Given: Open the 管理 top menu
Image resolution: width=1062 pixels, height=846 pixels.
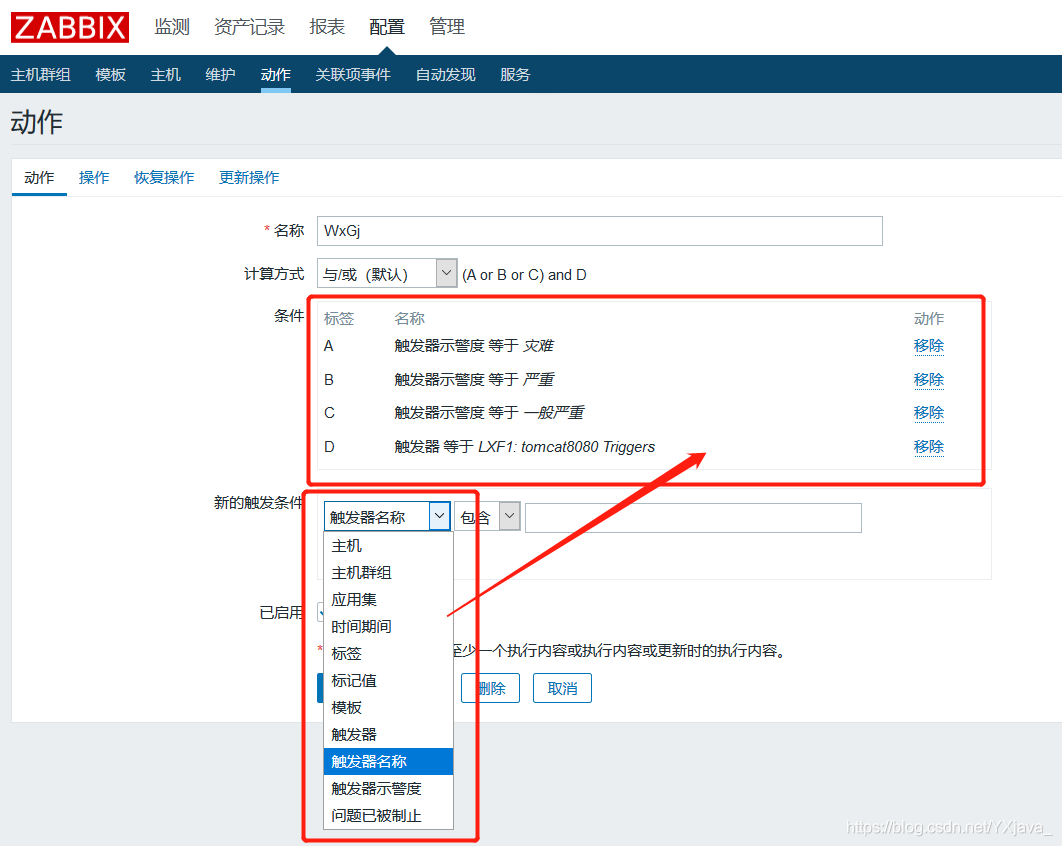Looking at the screenshot, I should click(447, 27).
